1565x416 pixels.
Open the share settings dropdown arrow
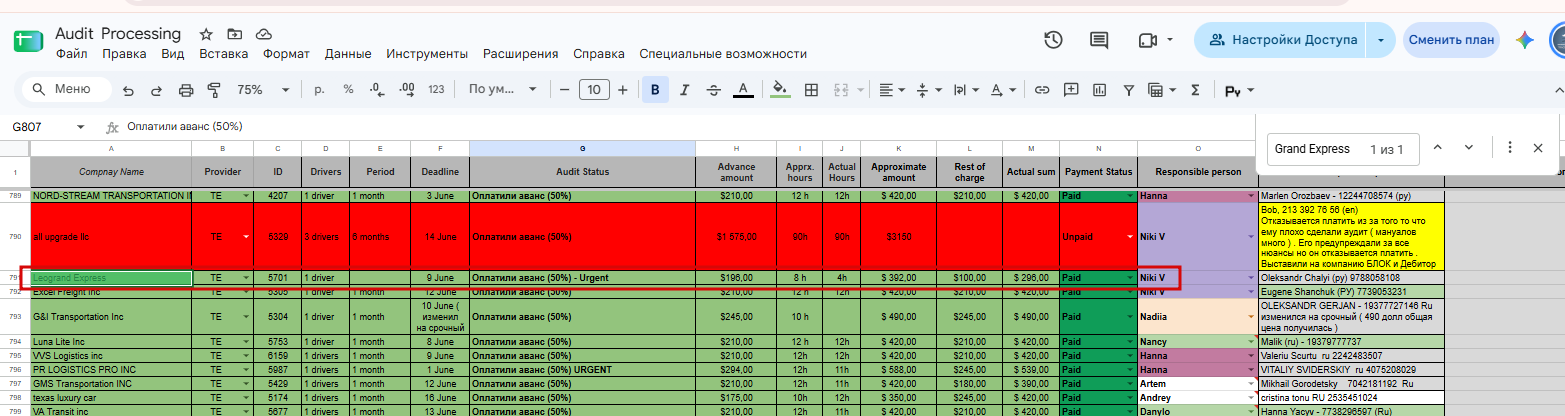click(x=1381, y=40)
